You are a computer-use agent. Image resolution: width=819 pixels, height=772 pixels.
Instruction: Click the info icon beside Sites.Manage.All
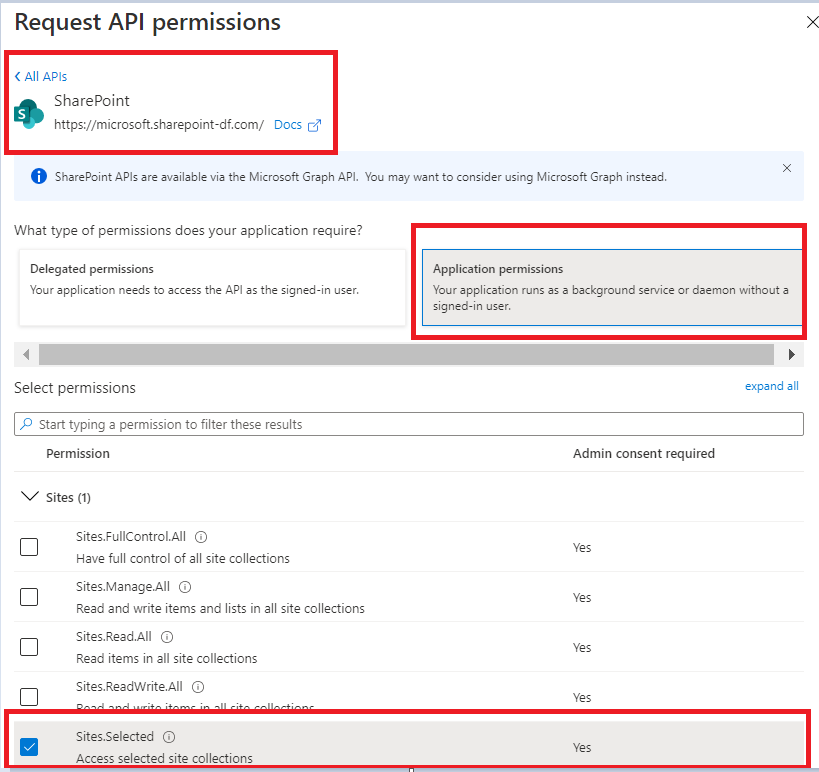[184, 586]
